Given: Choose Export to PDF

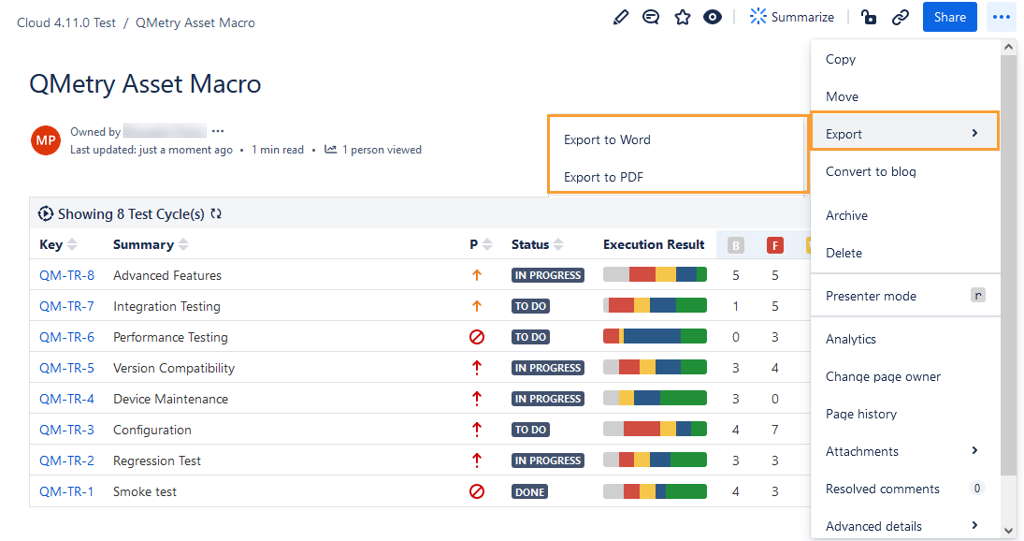Looking at the screenshot, I should coord(603,177).
